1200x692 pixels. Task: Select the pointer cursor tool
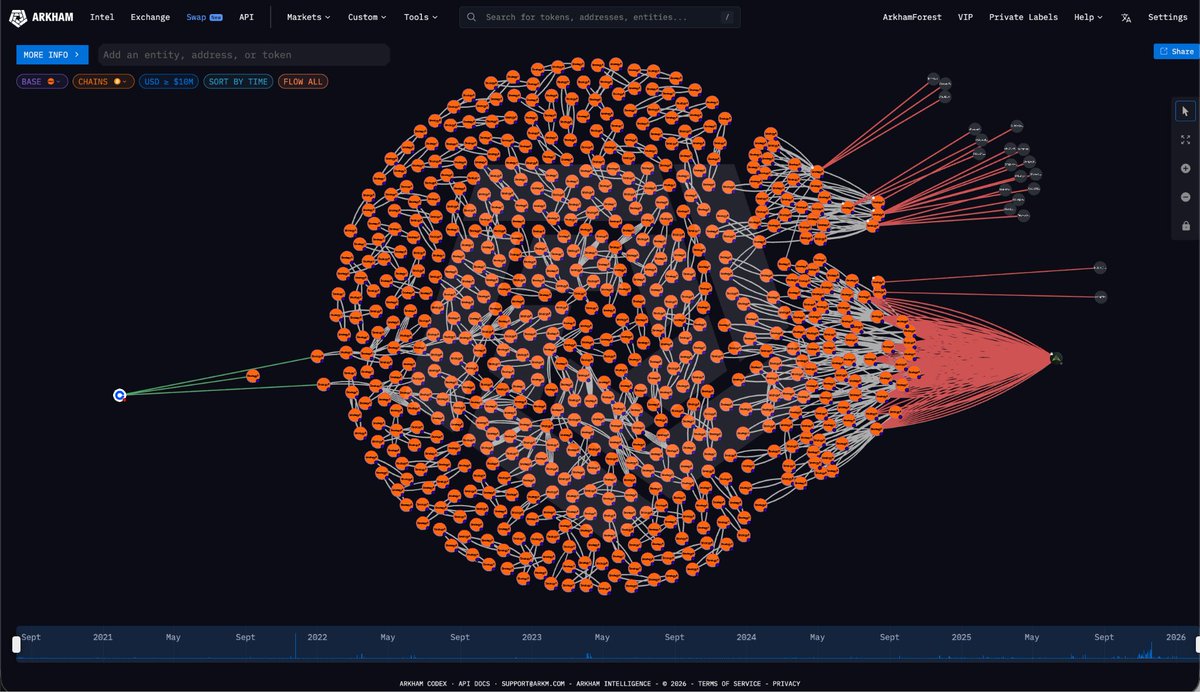coord(1185,111)
